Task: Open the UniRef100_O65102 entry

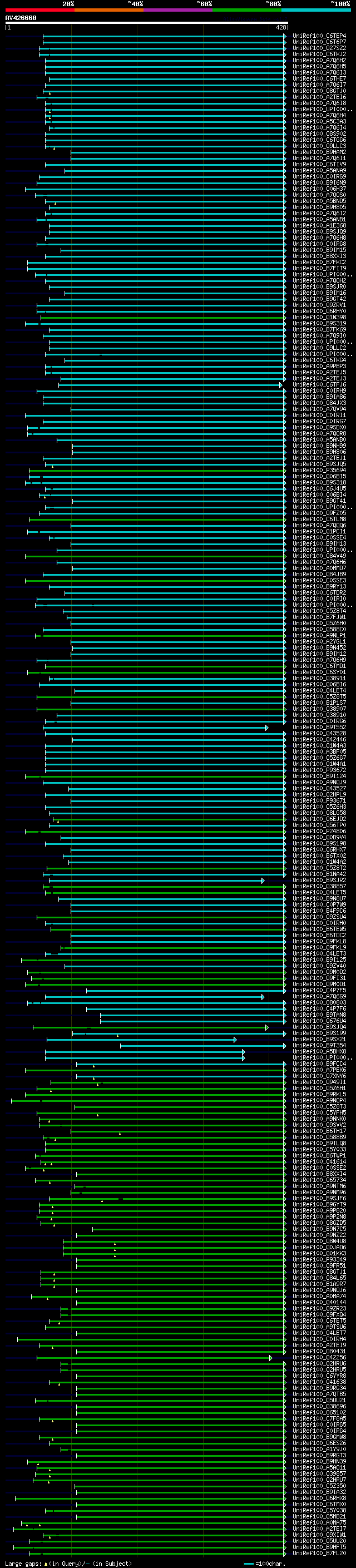Action: [319, 1413]
